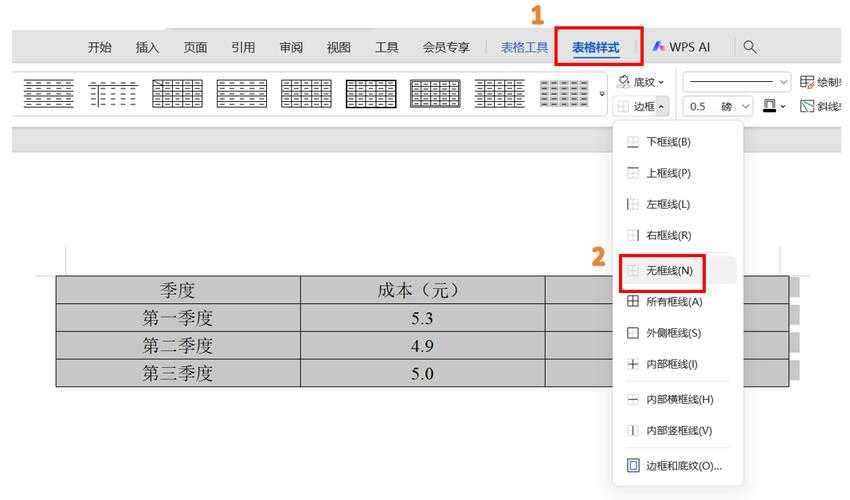This screenshot has width=850, height=500.
Task: Choose the gray shaded table style thumbnail
Action: [564, 93]
